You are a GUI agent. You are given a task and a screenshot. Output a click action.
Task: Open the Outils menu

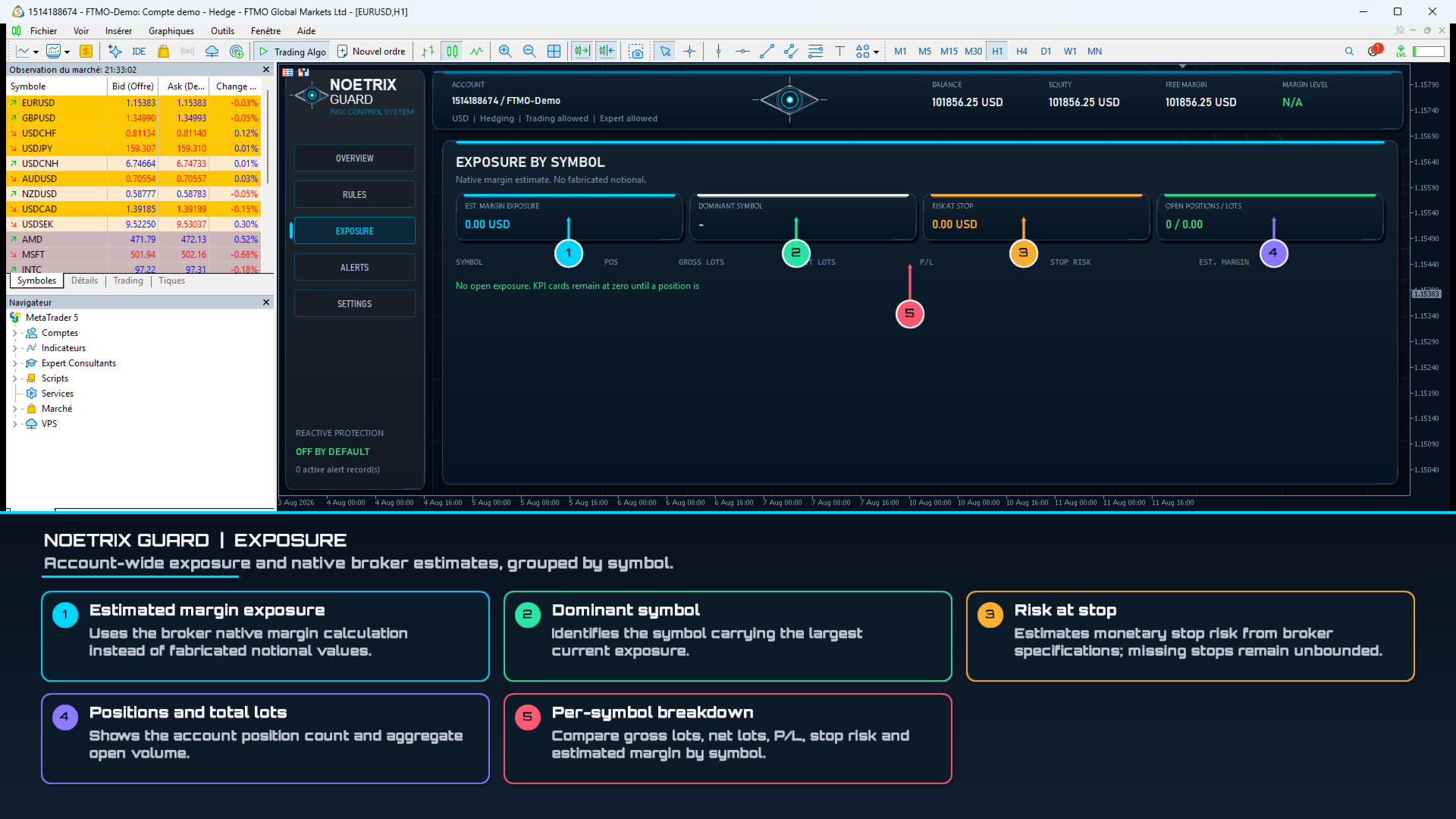point(222,31)
